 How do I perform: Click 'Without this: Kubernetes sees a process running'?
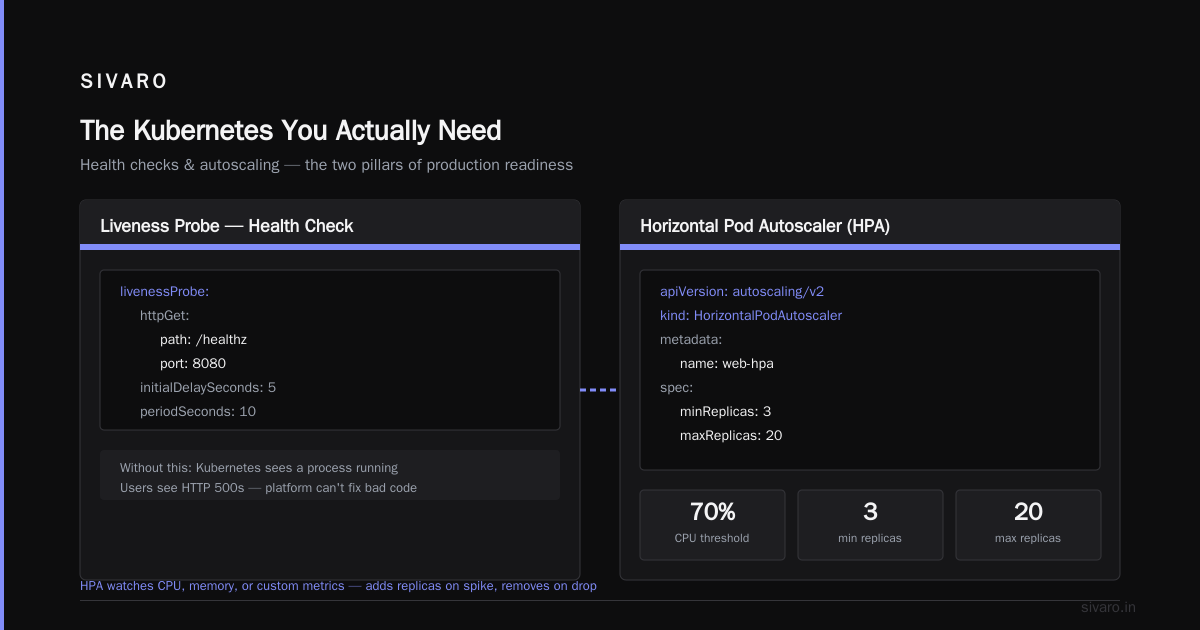click(259, 468)
